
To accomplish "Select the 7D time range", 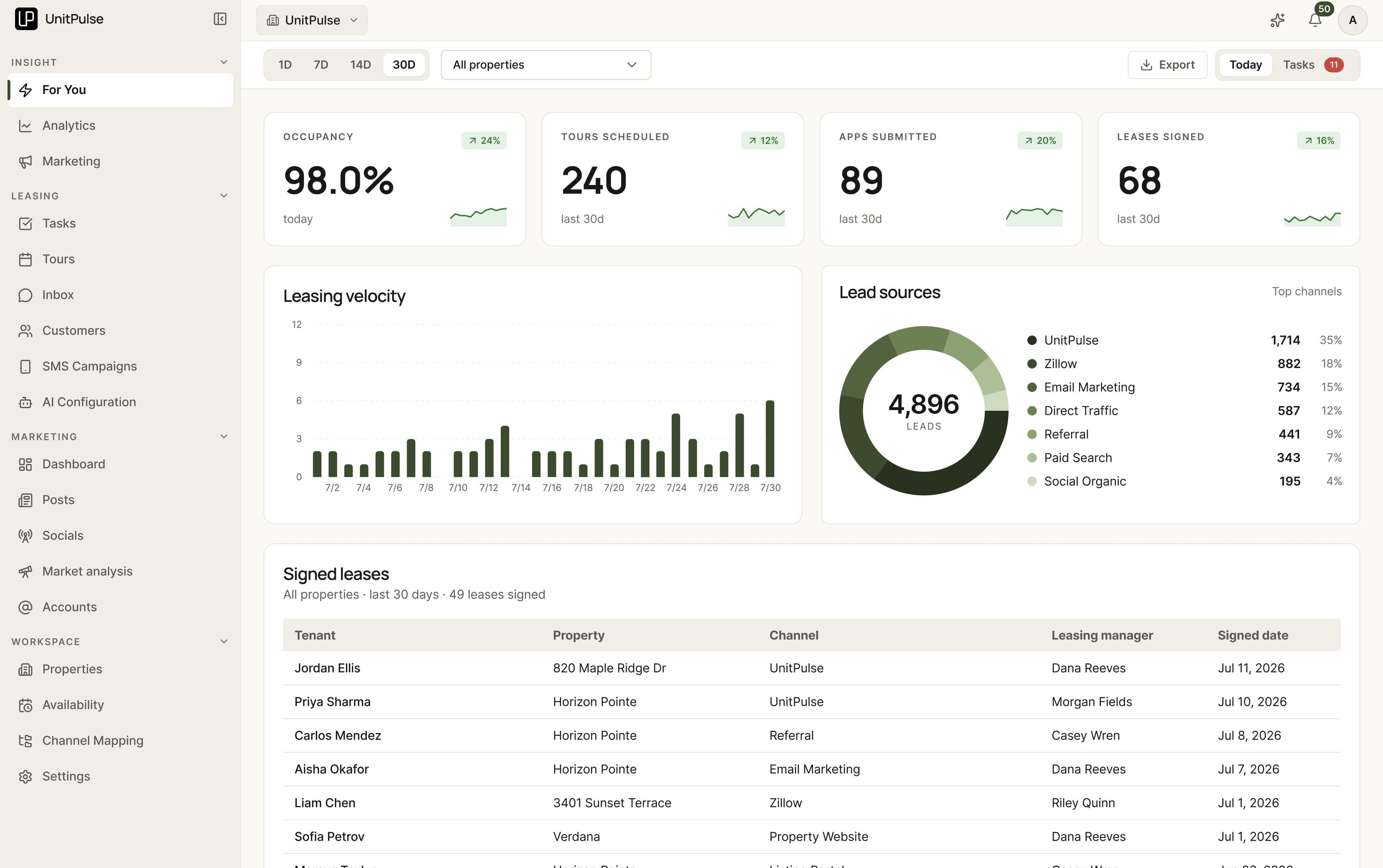I will pyautogui.click(x=321, y=65).
